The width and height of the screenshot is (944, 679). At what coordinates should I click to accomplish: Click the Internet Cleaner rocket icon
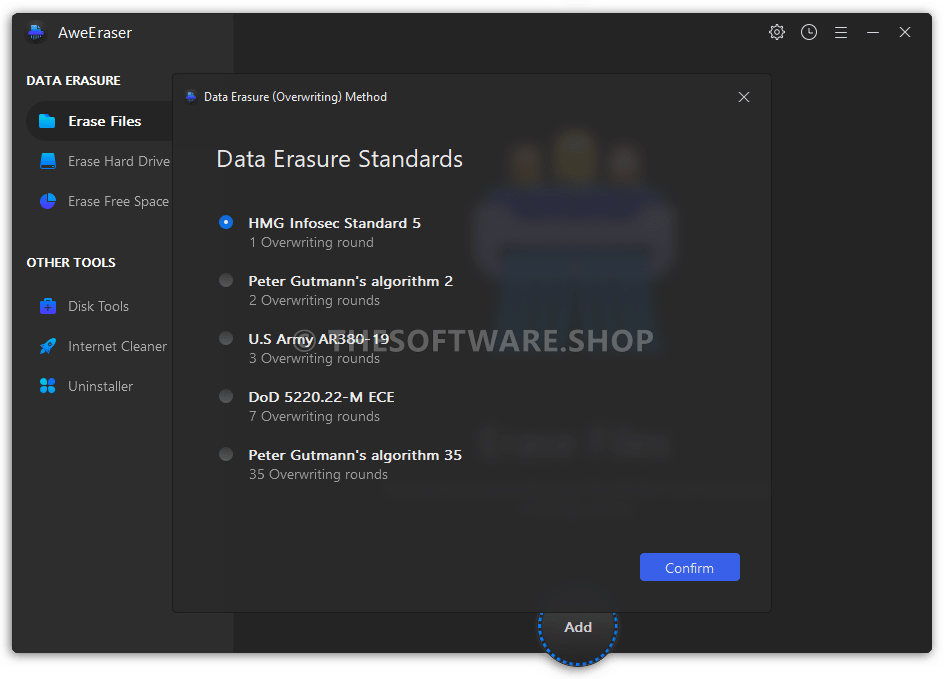click(48, 346)
